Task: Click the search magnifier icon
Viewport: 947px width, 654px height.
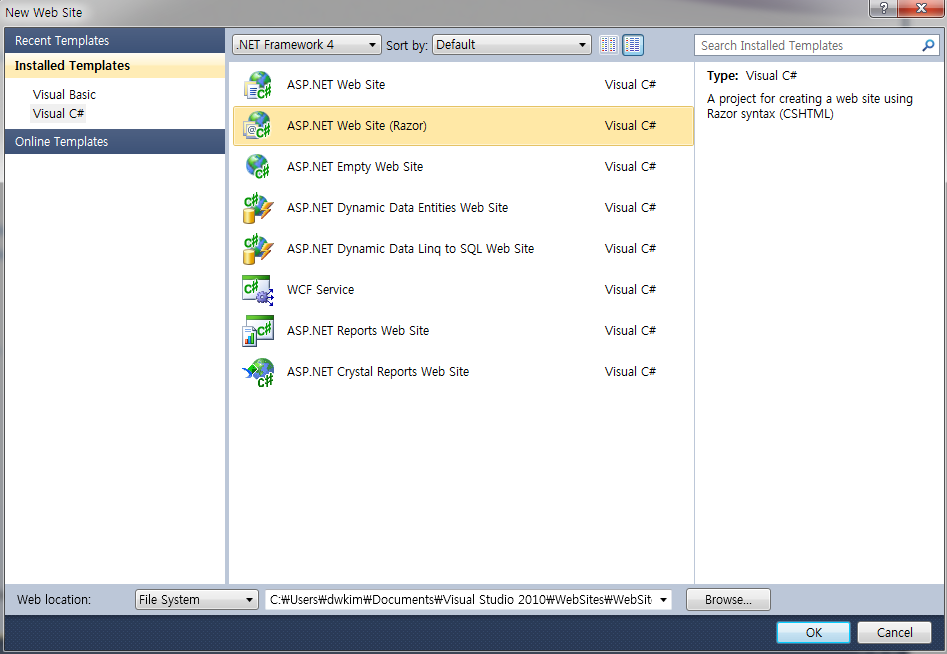Action: 928,45
